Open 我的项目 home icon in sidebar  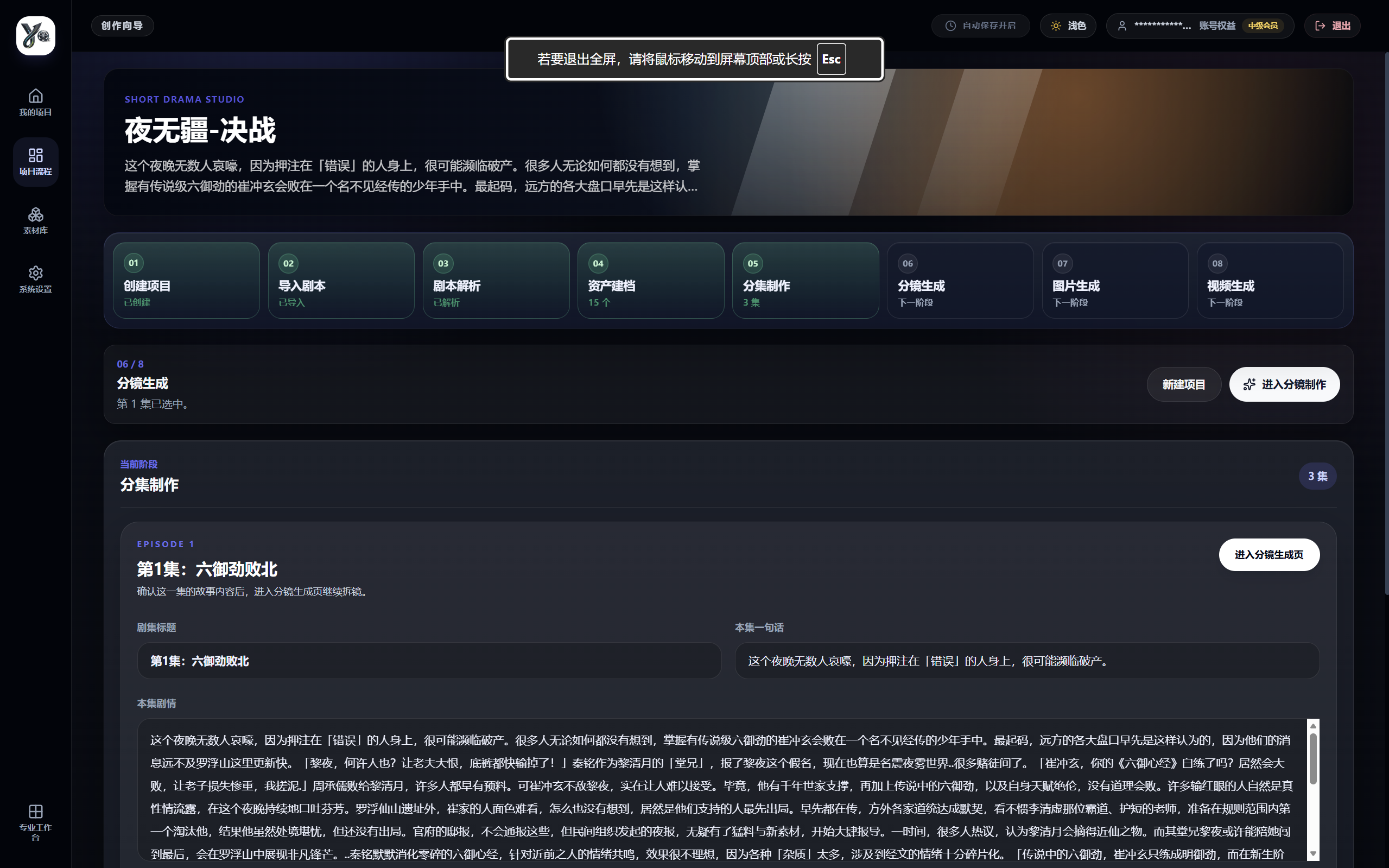[x=36, y=96]
